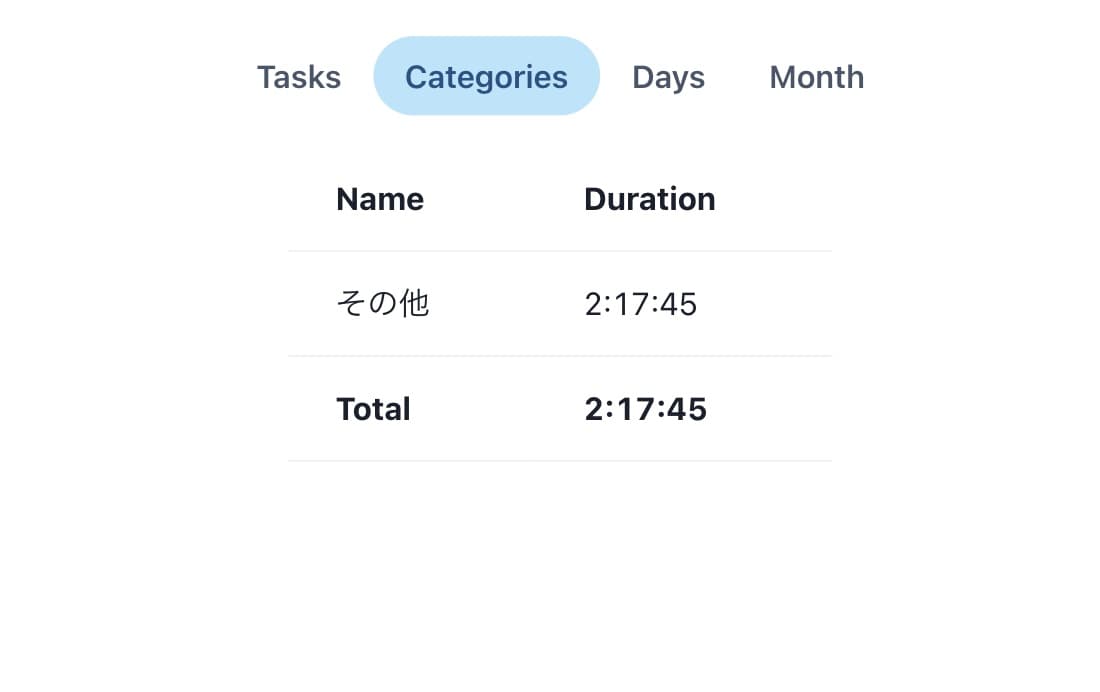The height and width of the screenshot is (692, 1100).
Task: Click the Total label
Action: (373, 408)
